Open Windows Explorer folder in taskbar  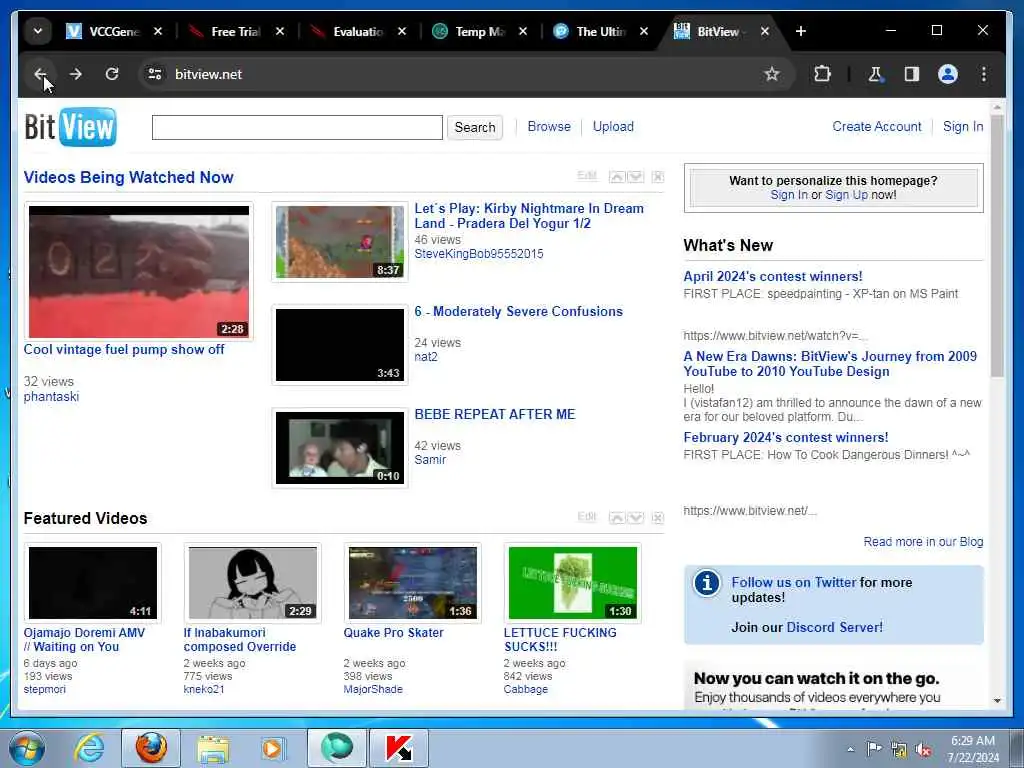tap(213, 748)
